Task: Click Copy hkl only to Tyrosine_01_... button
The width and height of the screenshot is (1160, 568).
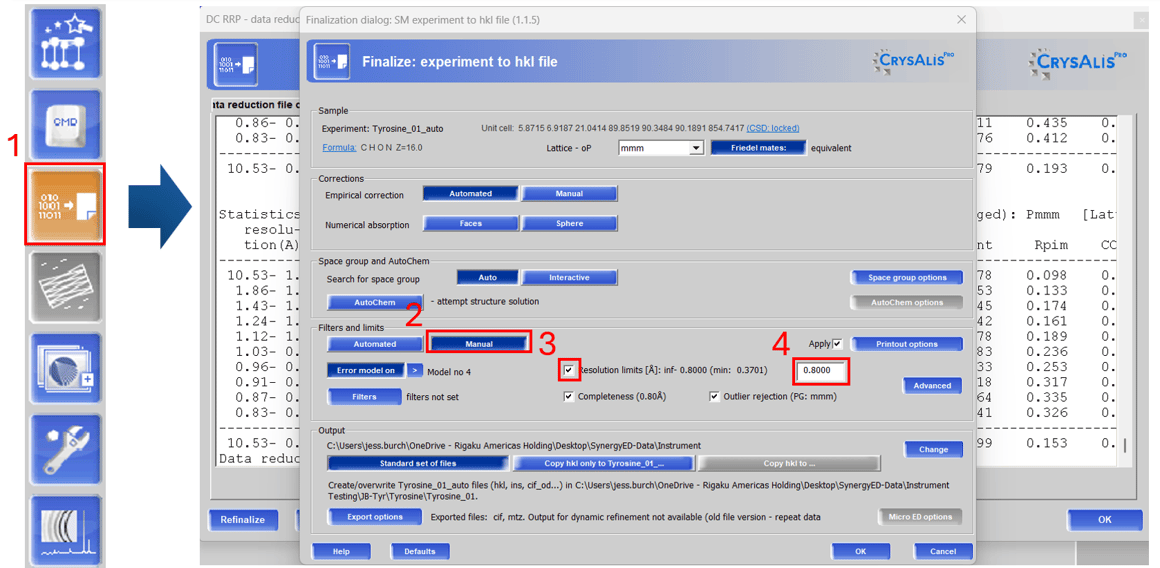Action: [x=604, y=464]
